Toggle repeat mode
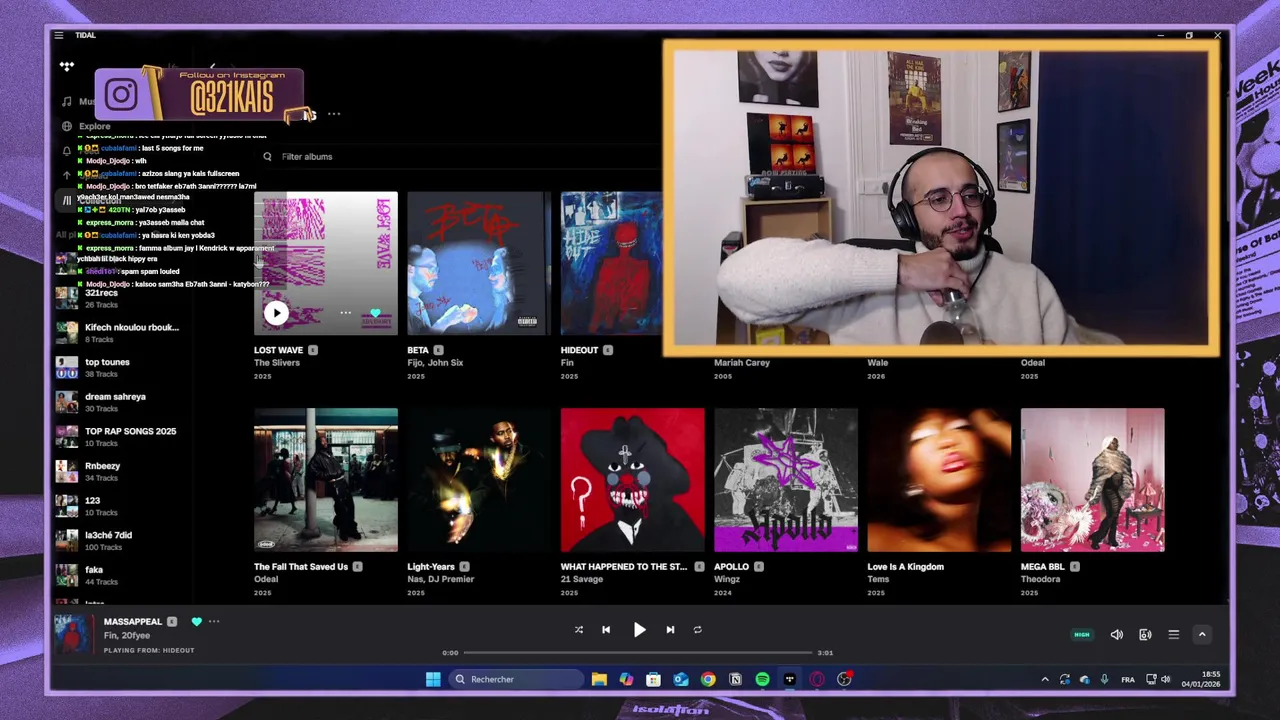The image size is (1280, 720). click(x=697, y=630)
